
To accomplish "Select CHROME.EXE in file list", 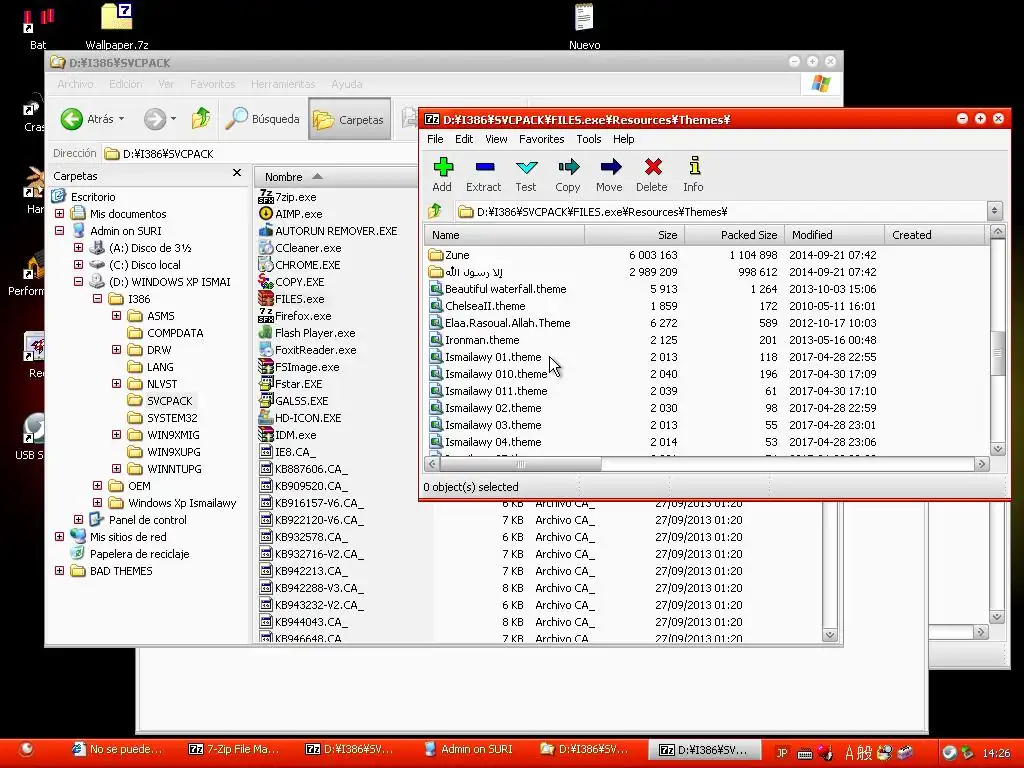I will point(300,264).
